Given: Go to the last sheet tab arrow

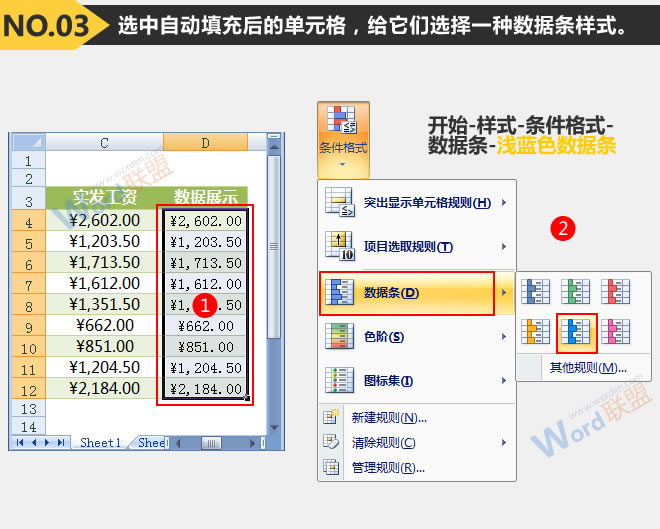Looking at the screenshot, I should (x=61, y=442).
